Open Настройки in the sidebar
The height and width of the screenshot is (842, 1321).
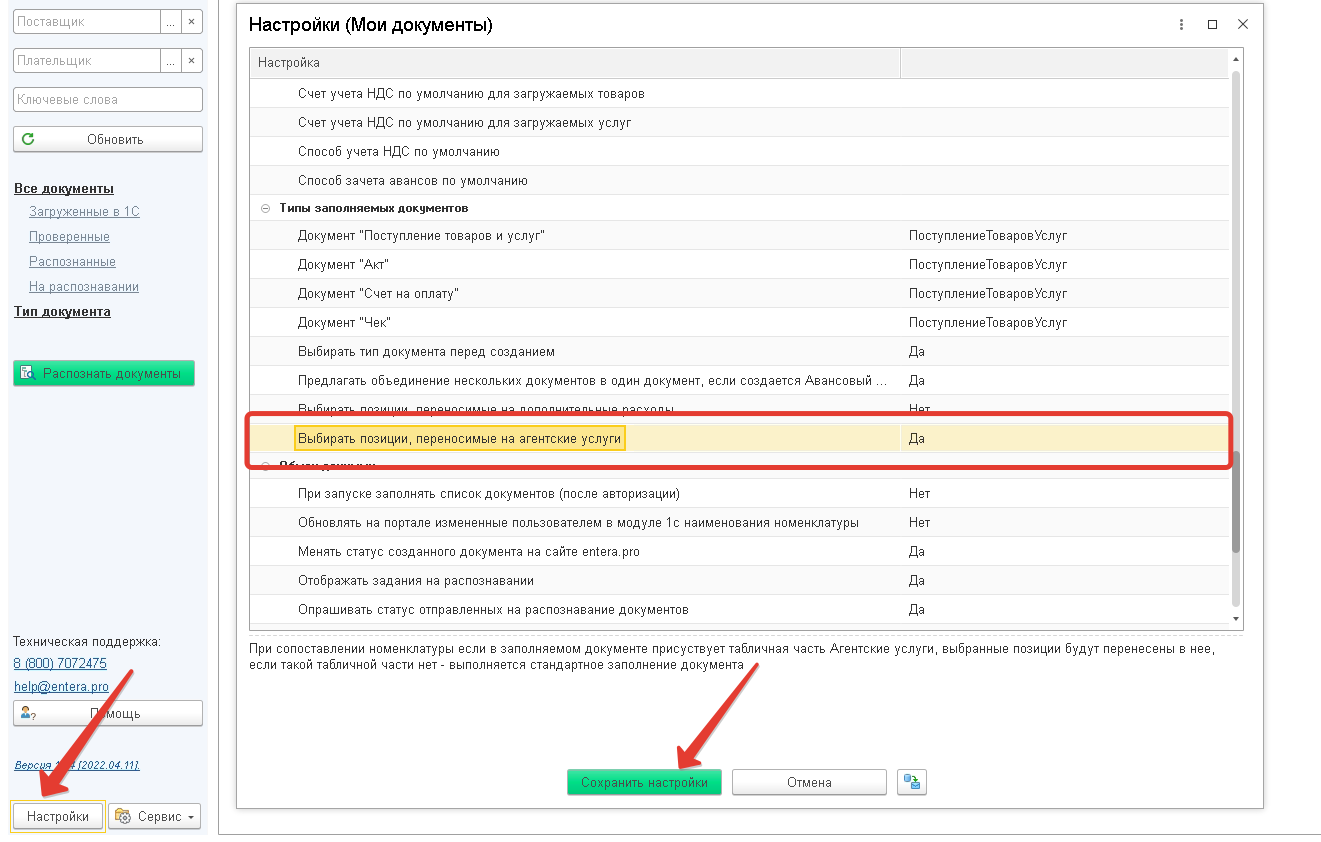pos(58,816)
